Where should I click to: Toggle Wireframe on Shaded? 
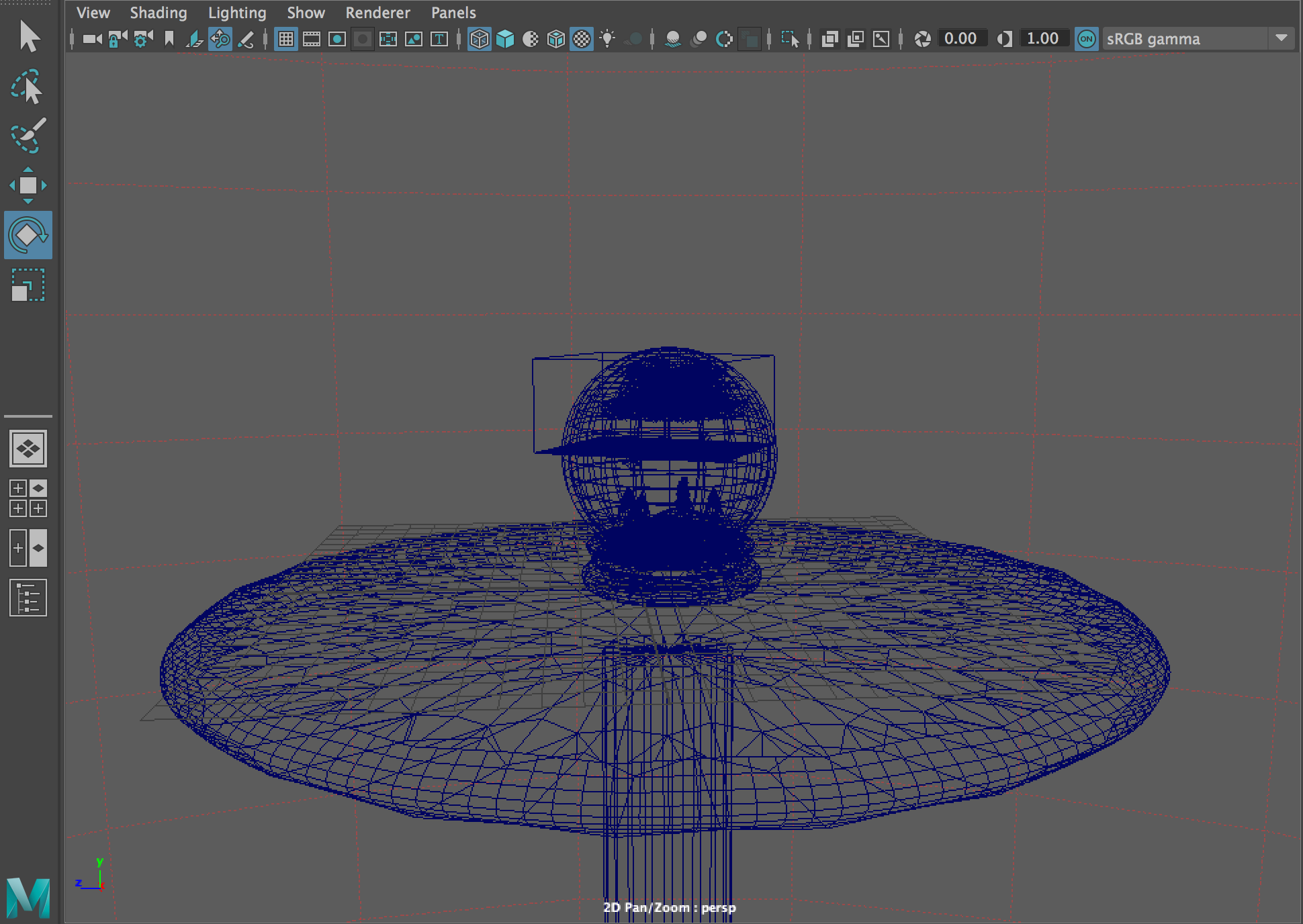[556, 39]
